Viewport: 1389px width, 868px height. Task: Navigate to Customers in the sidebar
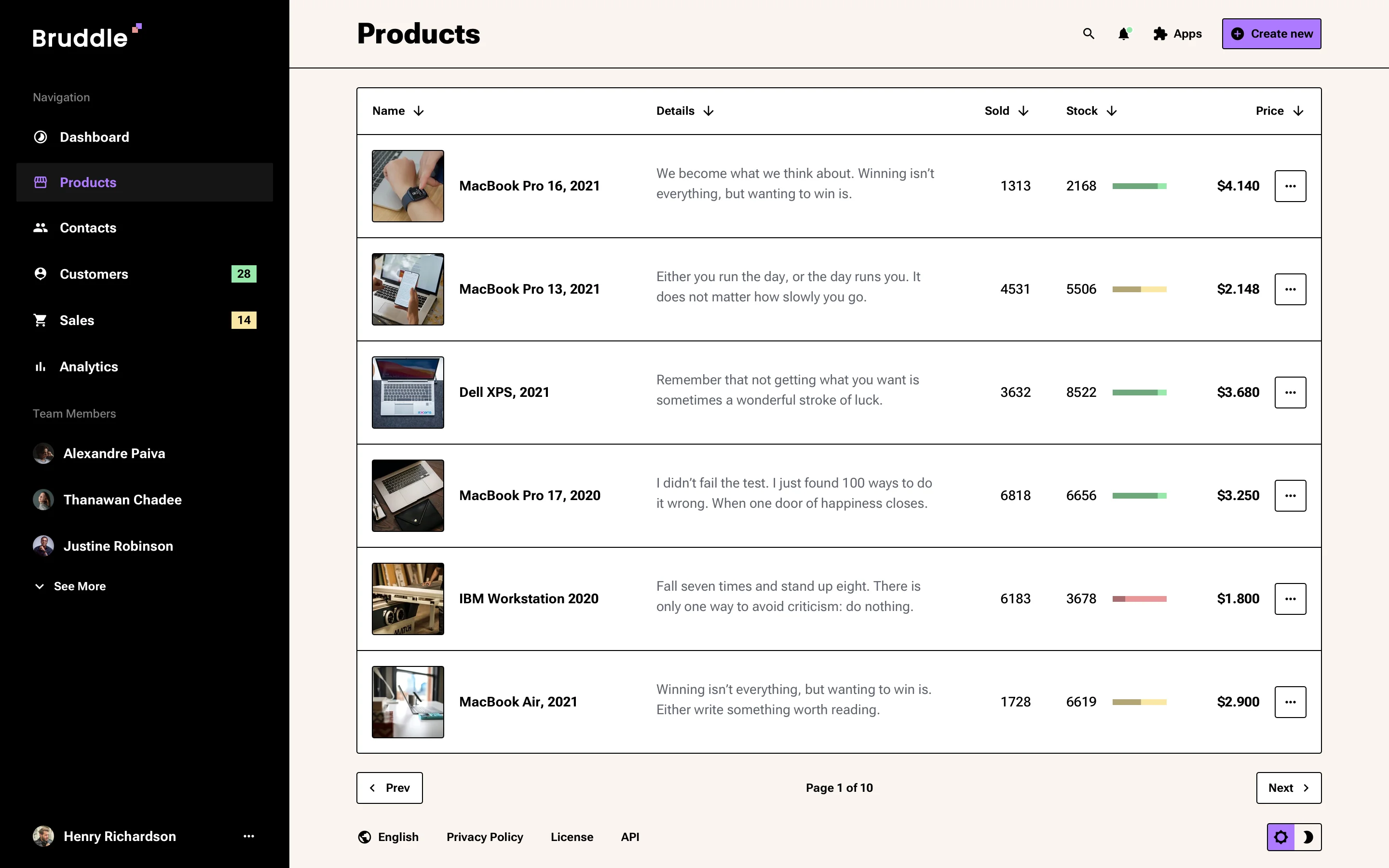click(94, 274)
